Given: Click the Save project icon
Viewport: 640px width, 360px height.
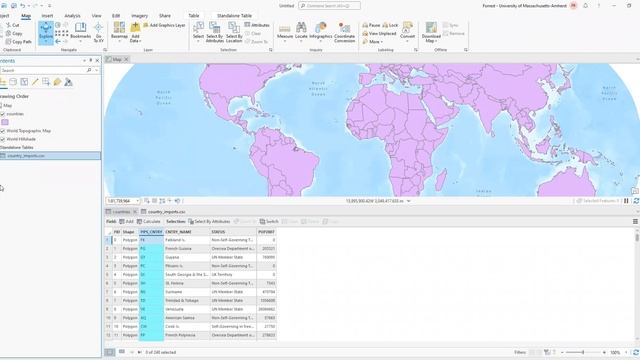Looking at the screenshot, I should click(x=13, y=6).
